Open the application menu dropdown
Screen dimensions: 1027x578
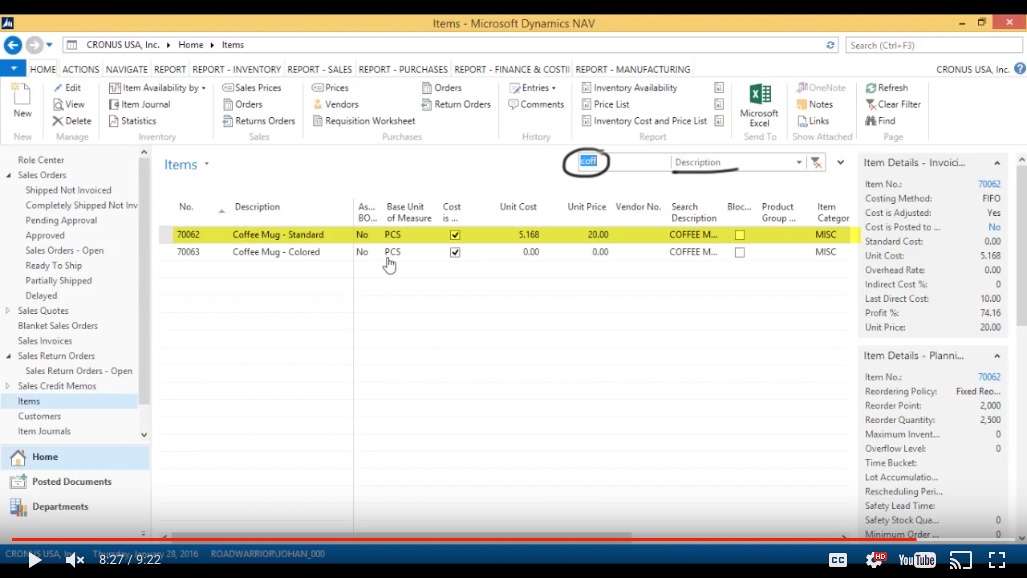point(13,68)
